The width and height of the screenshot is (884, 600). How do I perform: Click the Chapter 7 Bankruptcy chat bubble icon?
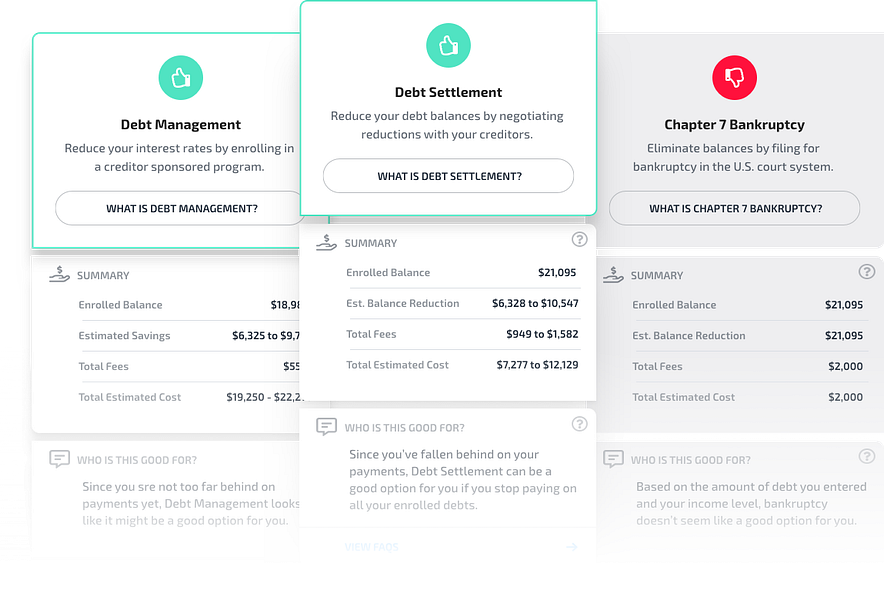613,459
